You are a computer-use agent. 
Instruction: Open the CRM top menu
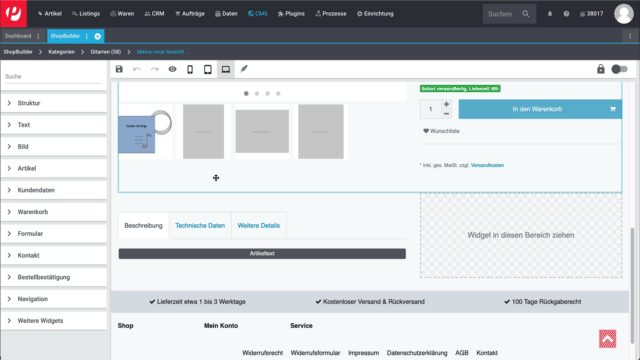point(154,14)
